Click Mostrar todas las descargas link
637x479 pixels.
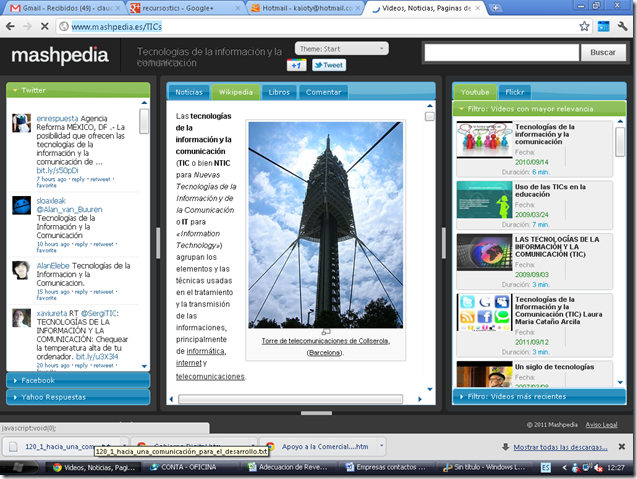pos(560,447)
